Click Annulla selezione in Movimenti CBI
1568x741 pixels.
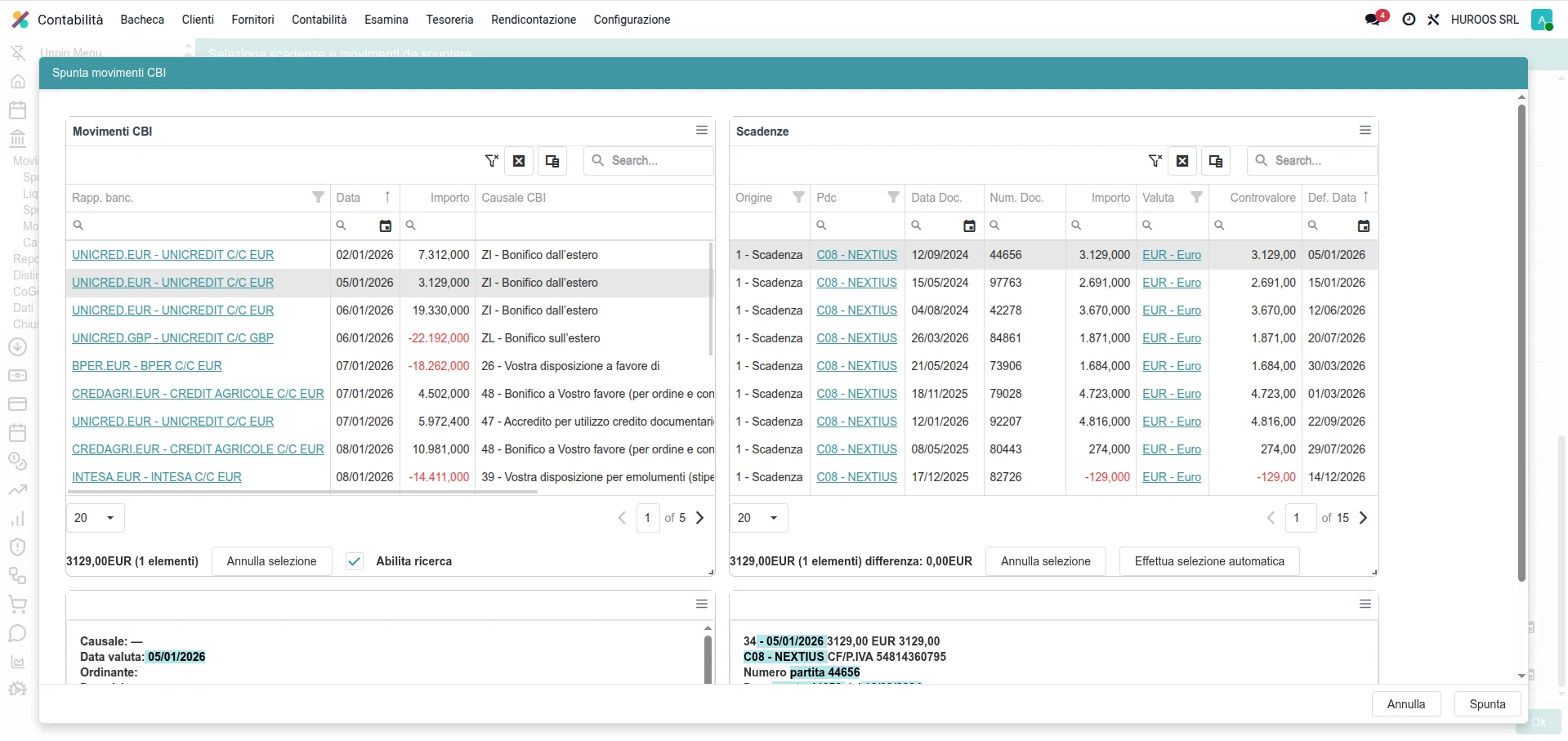click(x=271, y=561)
